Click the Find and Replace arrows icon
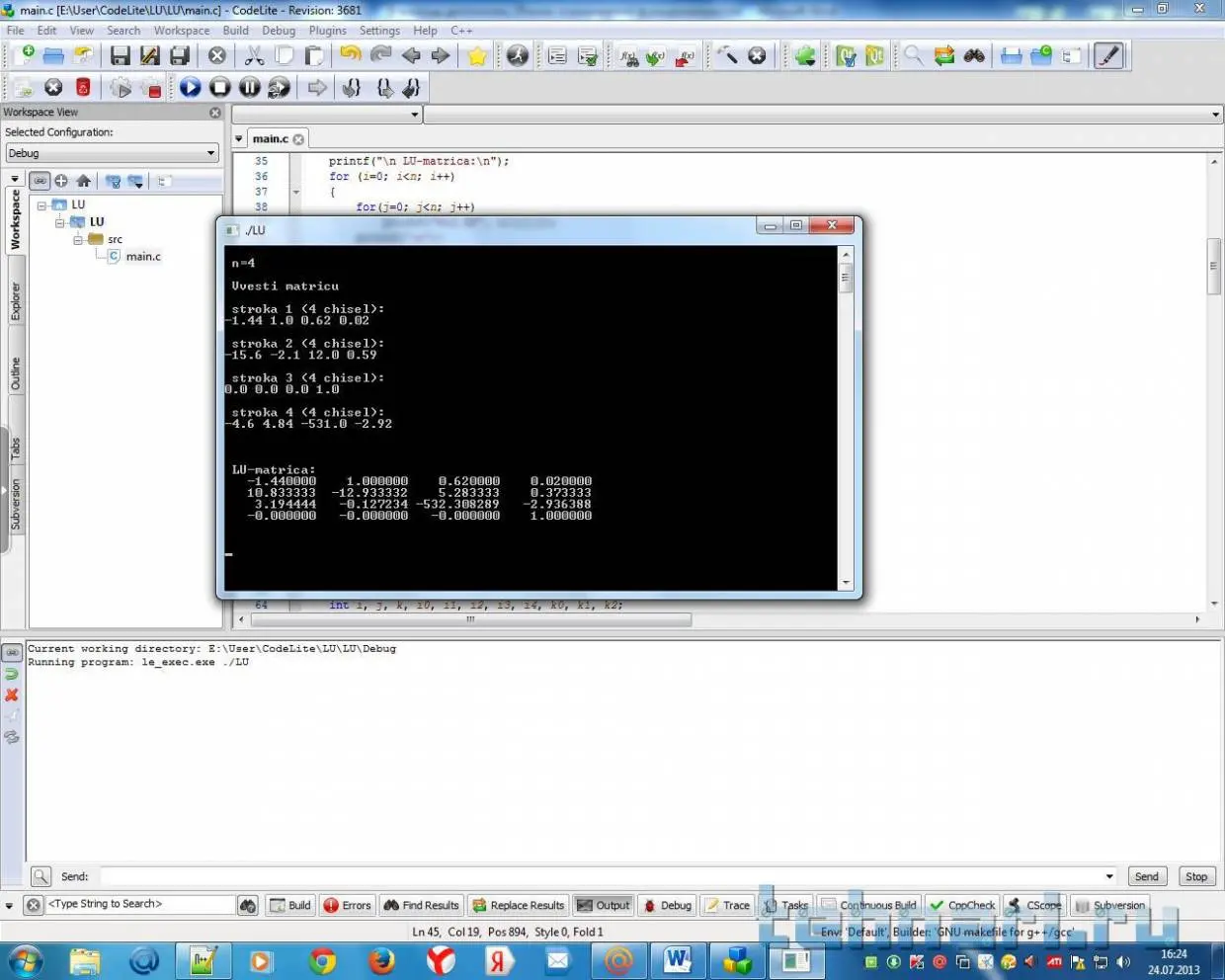The height and width of the screenshot is (980, 1225). [944, 56]
